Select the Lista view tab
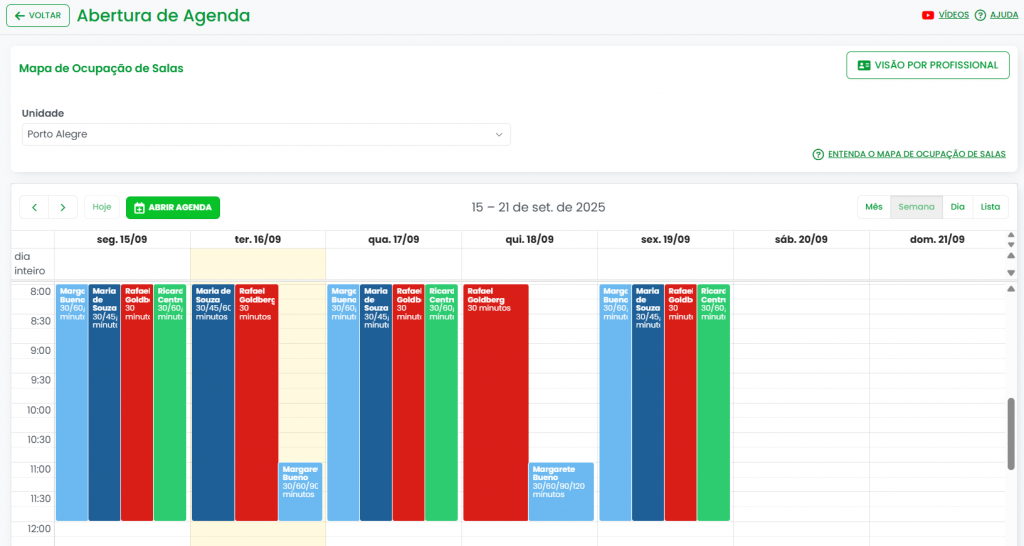 coord(990,207)
